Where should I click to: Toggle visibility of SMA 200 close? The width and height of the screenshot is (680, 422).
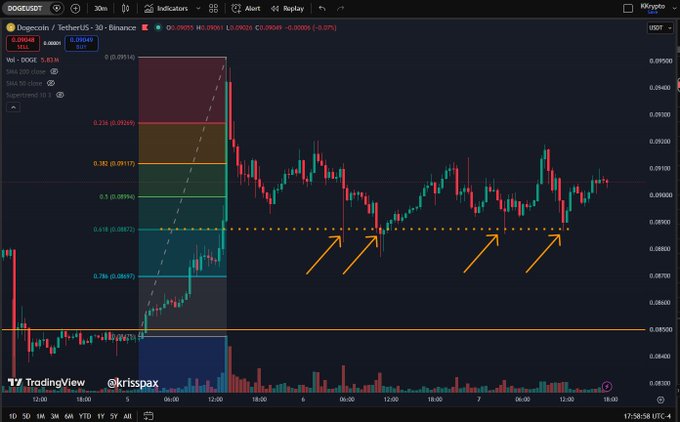[x=54, y=71]
